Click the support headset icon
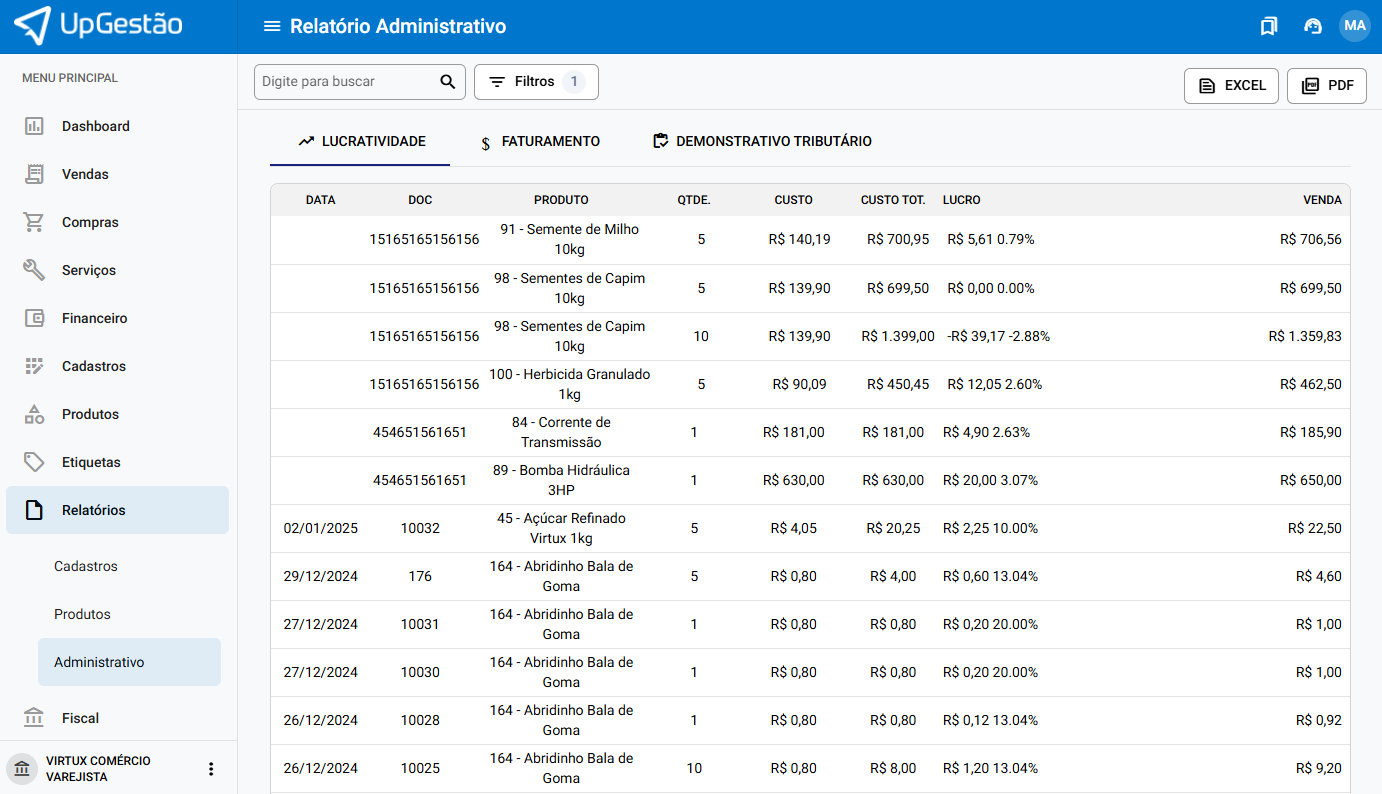 1313,26
